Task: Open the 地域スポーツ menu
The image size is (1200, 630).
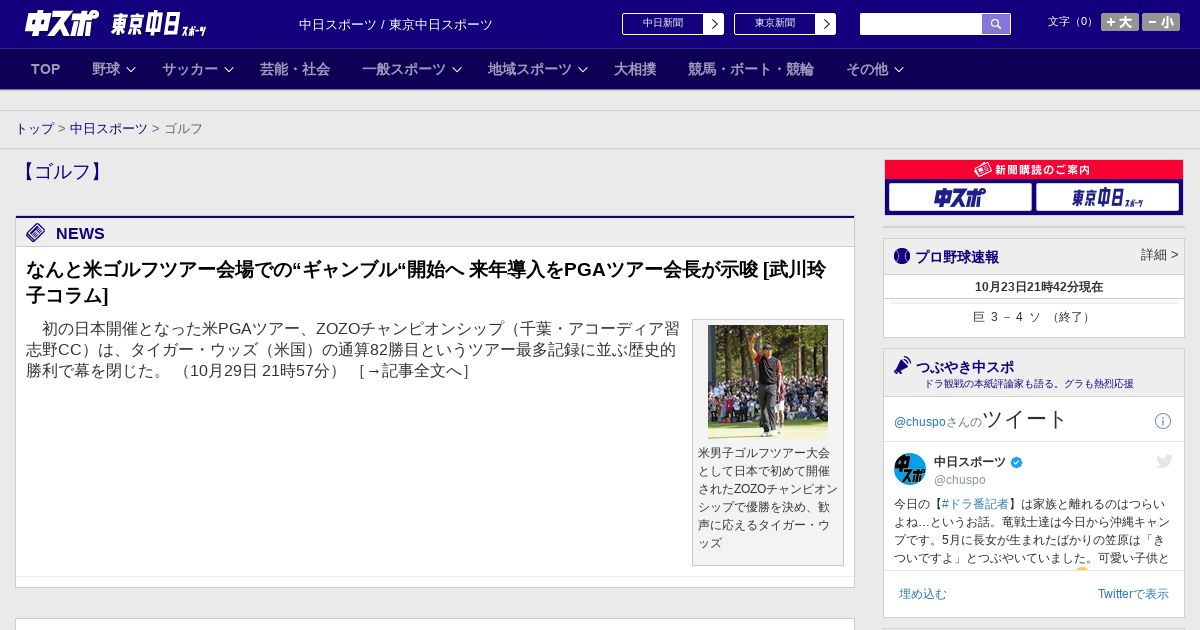Action: click(530, 69)
